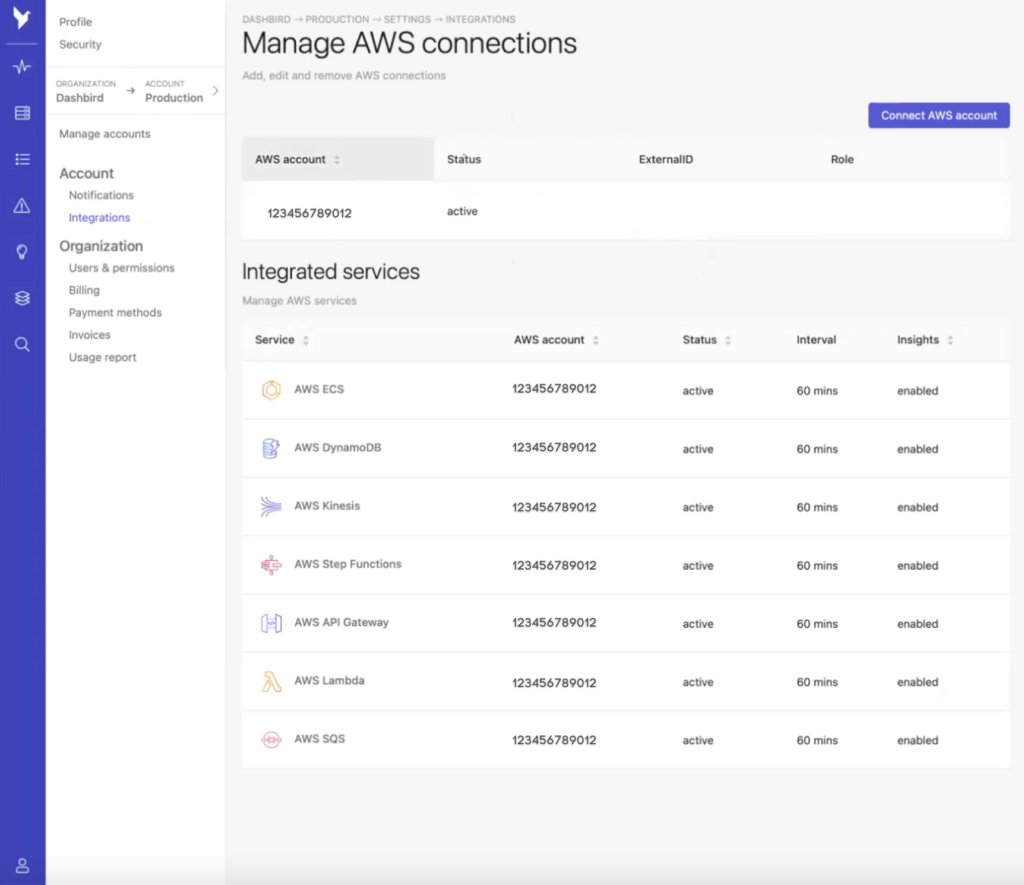Click the AWS API Gateway service icon
The image size is (1024, 885).
(x=271, y=623)
